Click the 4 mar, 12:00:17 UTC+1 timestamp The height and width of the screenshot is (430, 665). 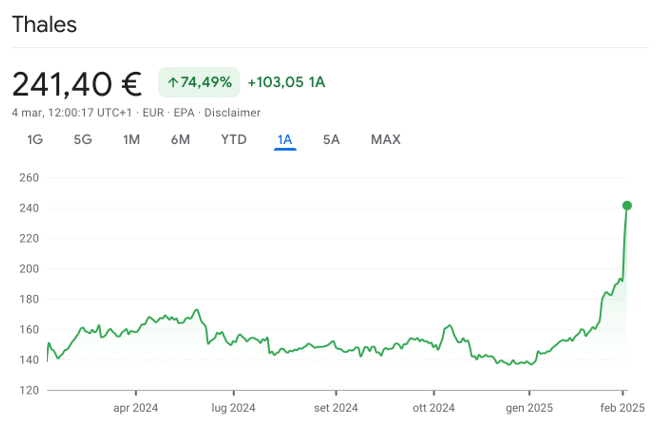coord(72,113)
